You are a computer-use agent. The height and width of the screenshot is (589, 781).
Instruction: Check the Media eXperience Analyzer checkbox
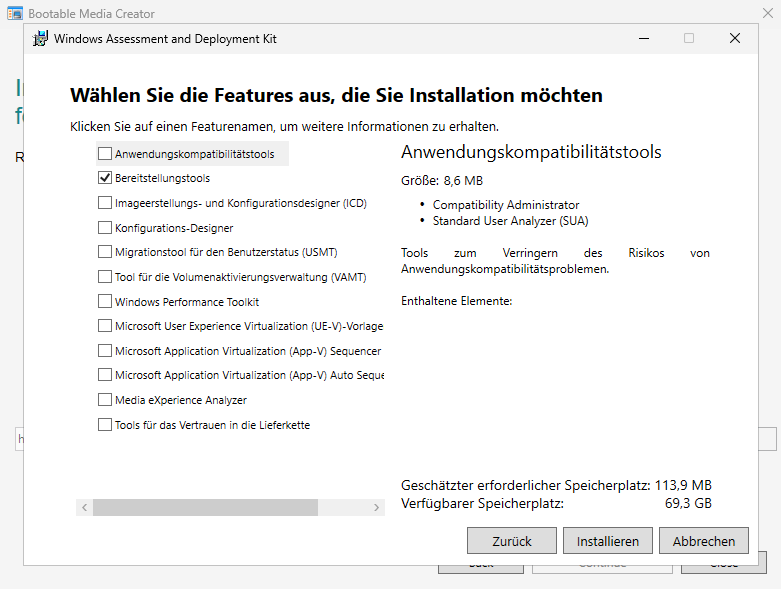(x=105, y=399)
